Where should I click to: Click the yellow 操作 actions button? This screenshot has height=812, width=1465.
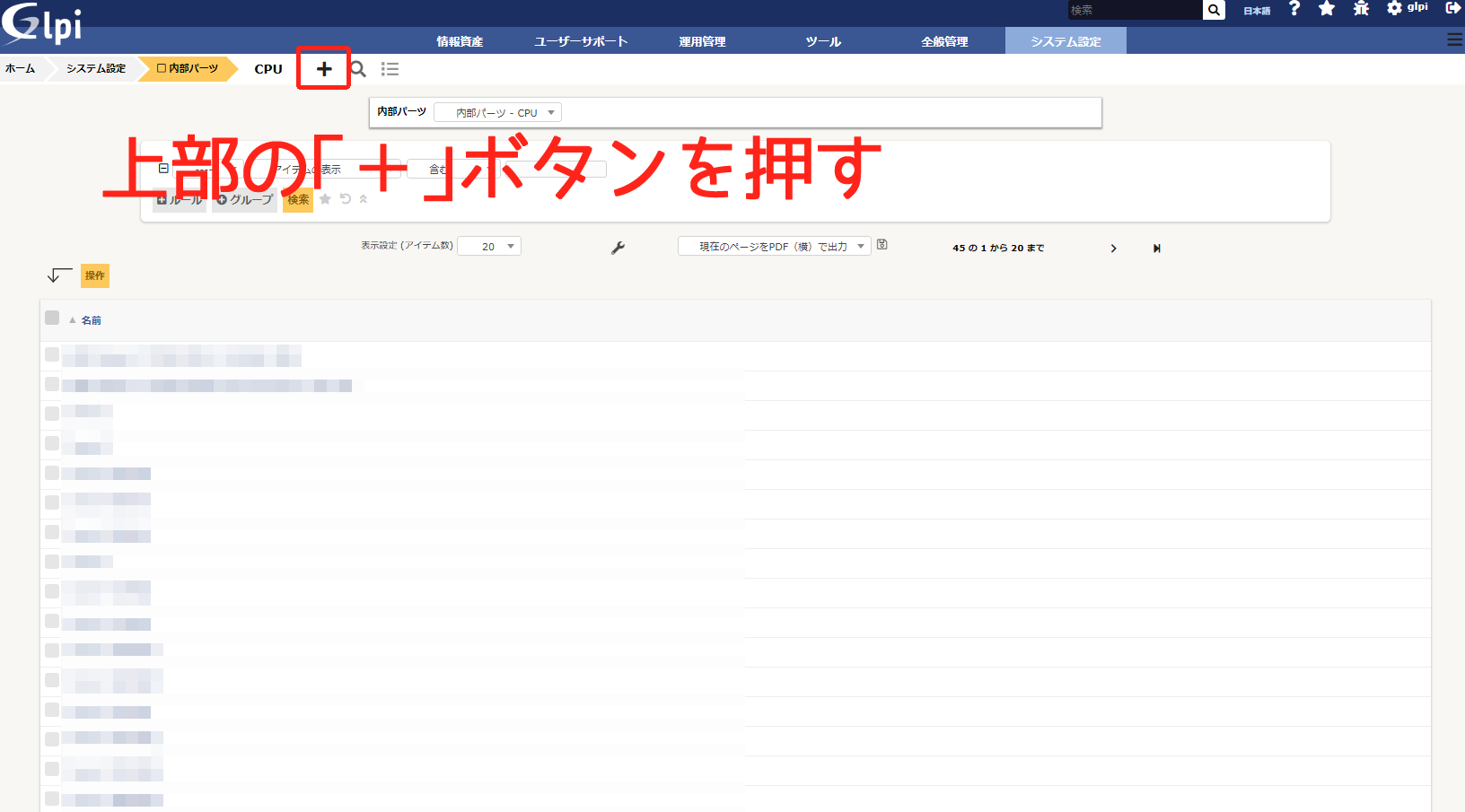click(x=95, y=275)
